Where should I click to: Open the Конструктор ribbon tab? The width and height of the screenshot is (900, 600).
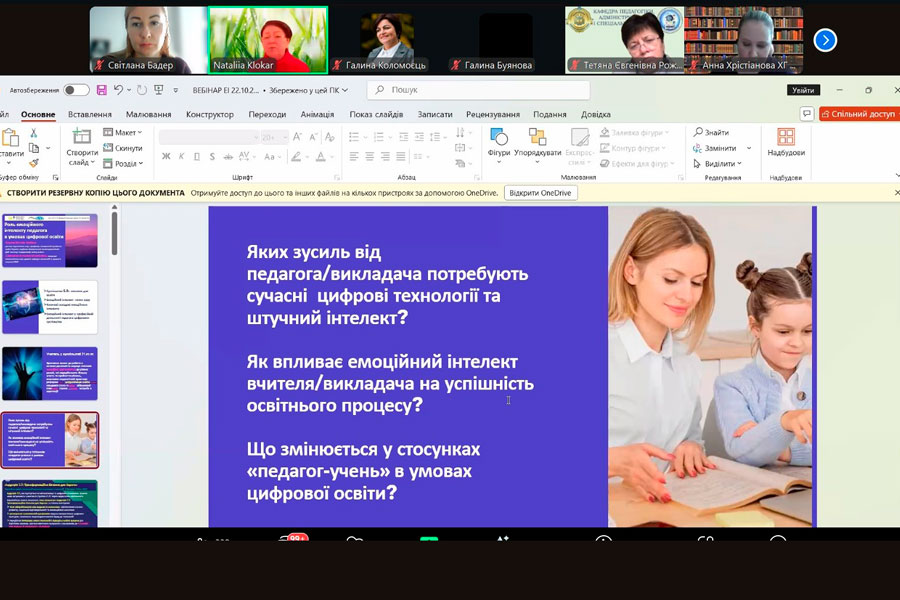coord(209,114)
